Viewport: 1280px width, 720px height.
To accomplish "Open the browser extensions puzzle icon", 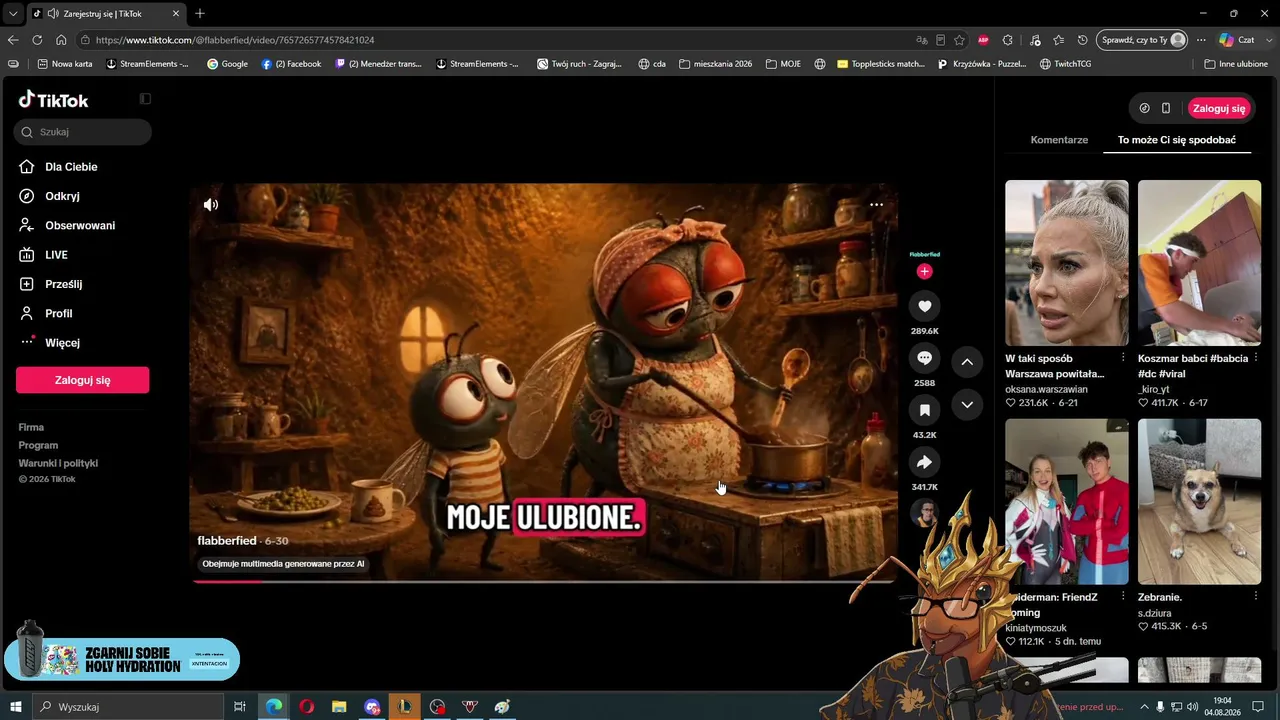I will tap(1008, 40).
